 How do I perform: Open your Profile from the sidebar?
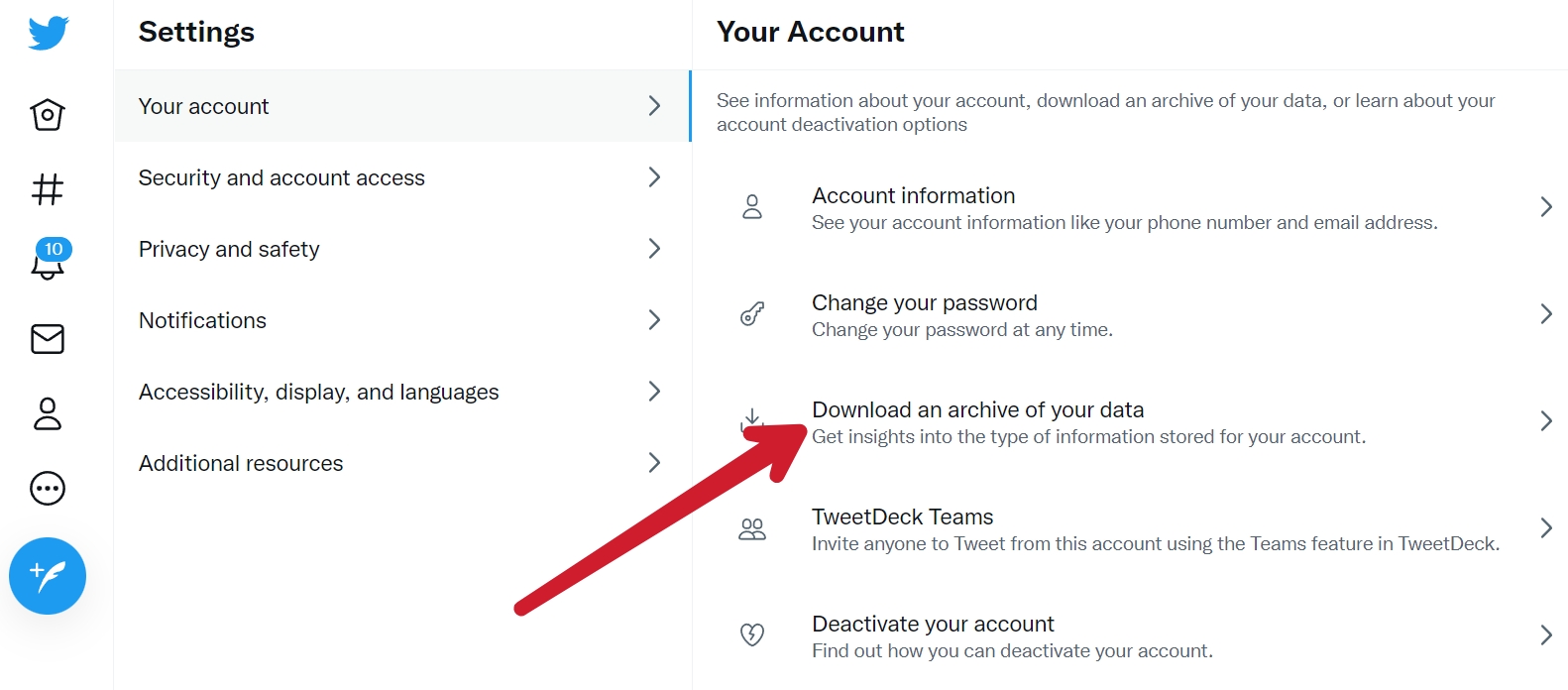[x=47, y=414]
